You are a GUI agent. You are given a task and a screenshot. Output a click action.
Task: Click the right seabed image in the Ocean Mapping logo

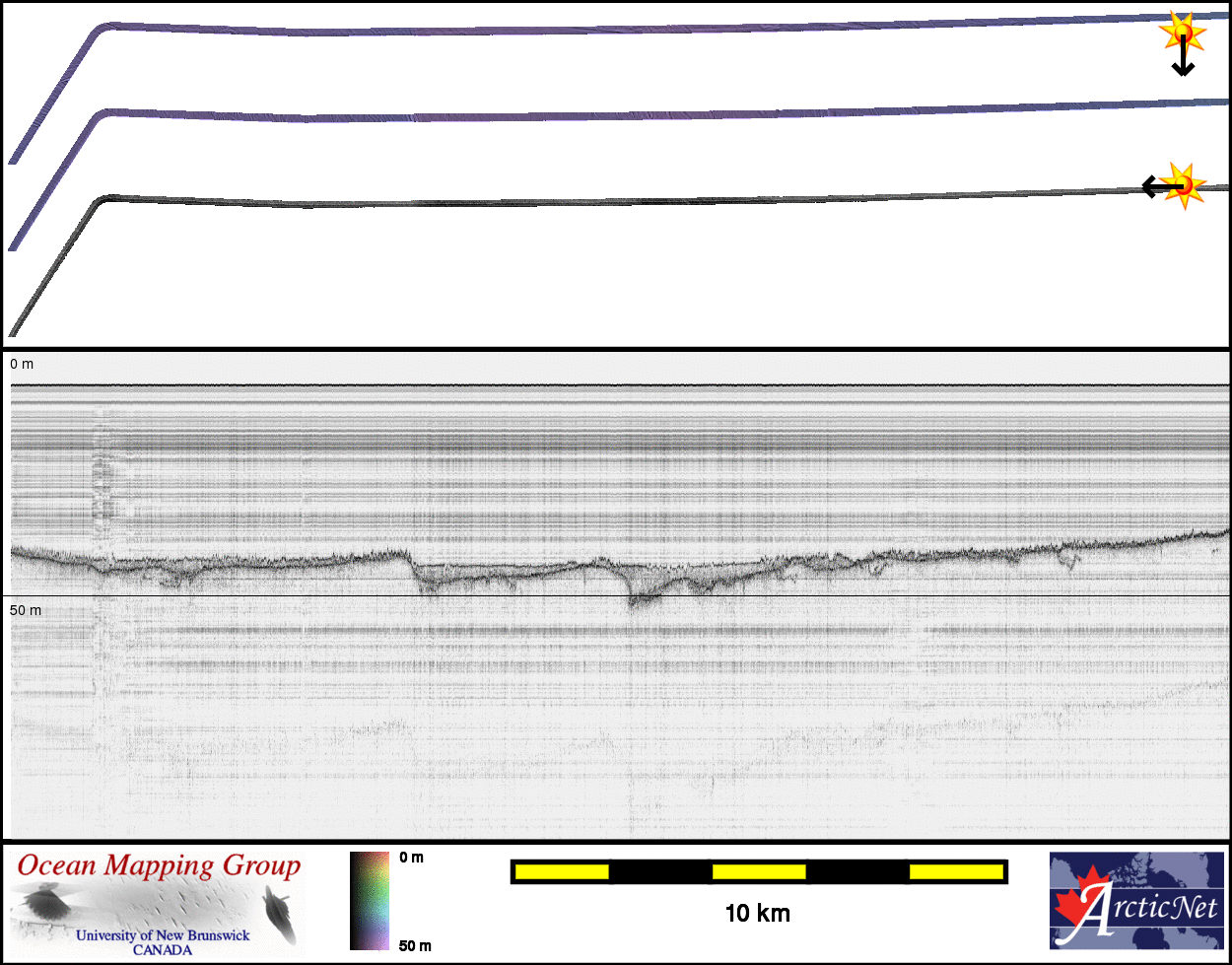pyautogui.click(x=278, y=909)
